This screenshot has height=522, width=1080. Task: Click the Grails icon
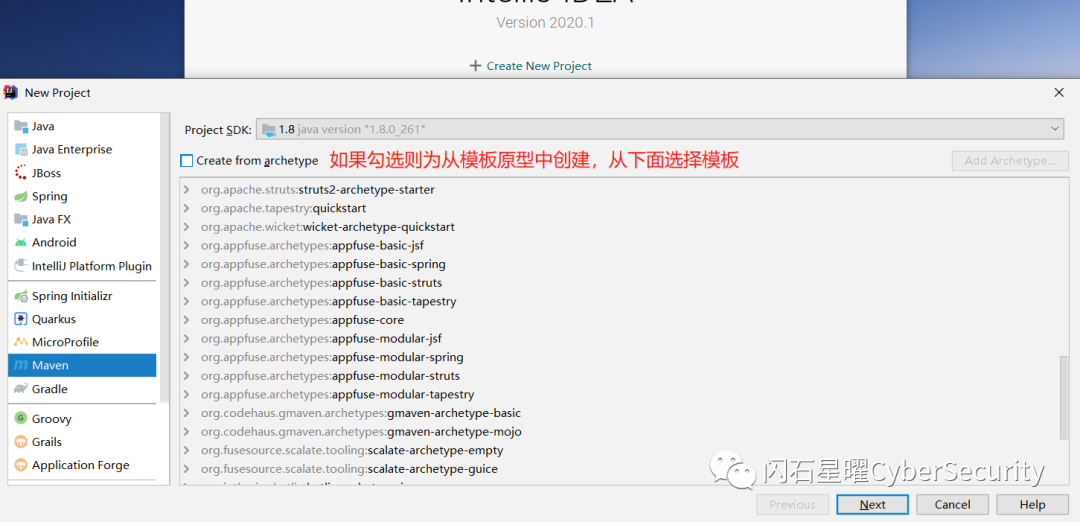coord(21,442)
